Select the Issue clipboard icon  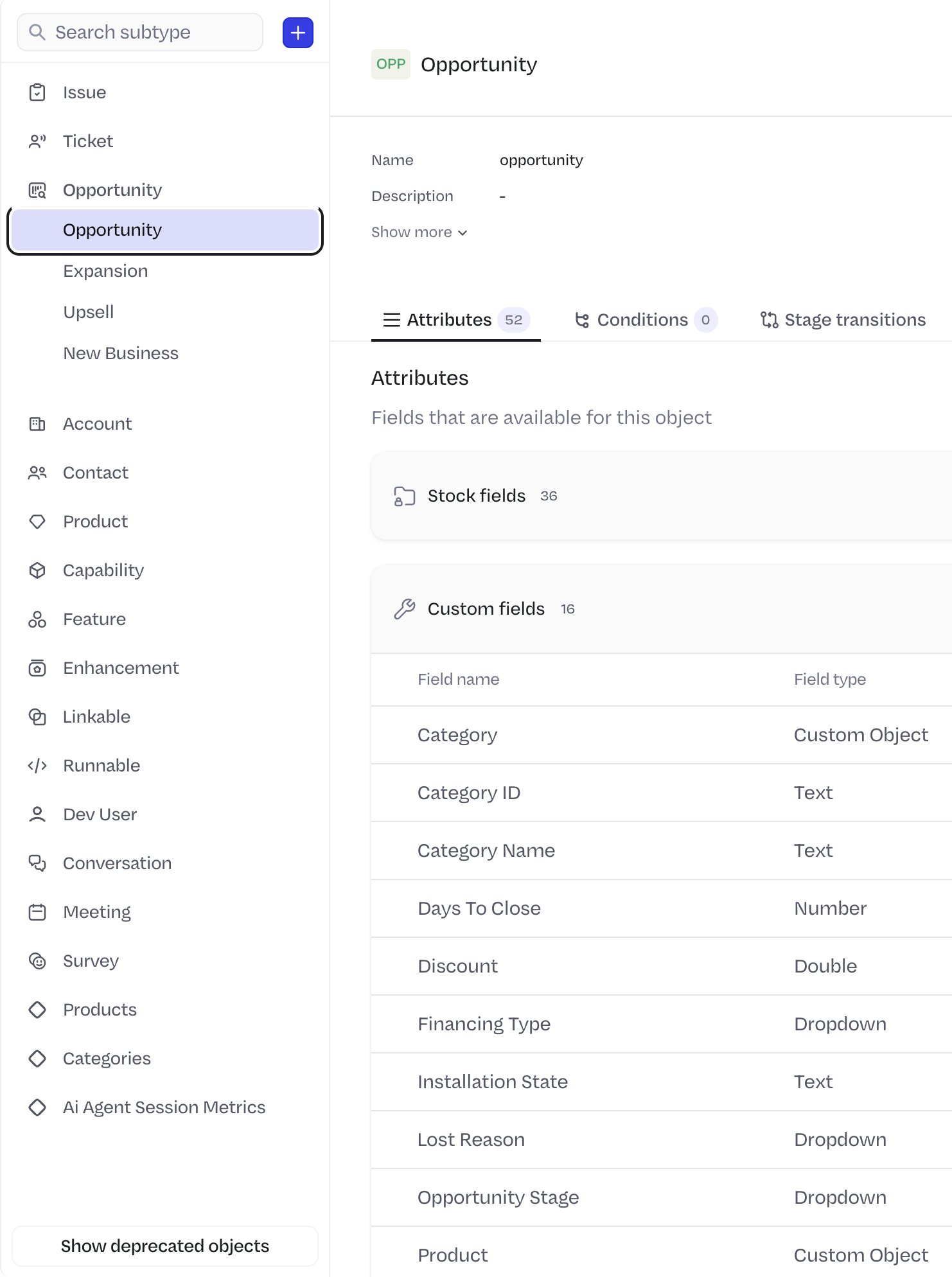(37, 92)
